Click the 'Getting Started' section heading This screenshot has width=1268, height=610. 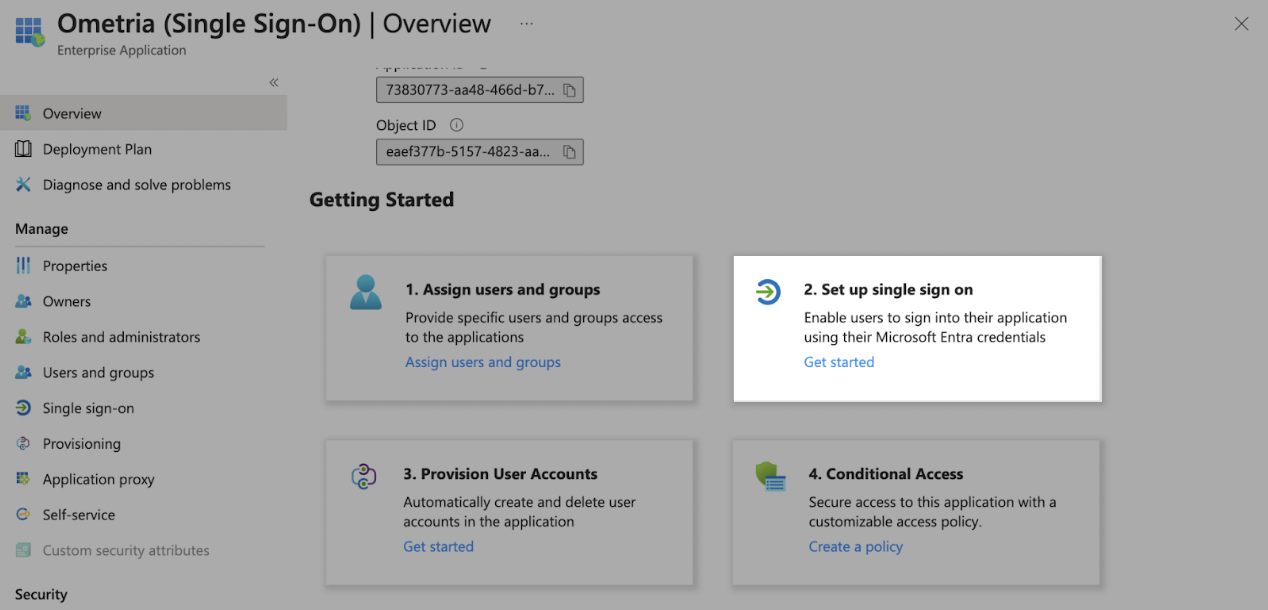point(382,200)
